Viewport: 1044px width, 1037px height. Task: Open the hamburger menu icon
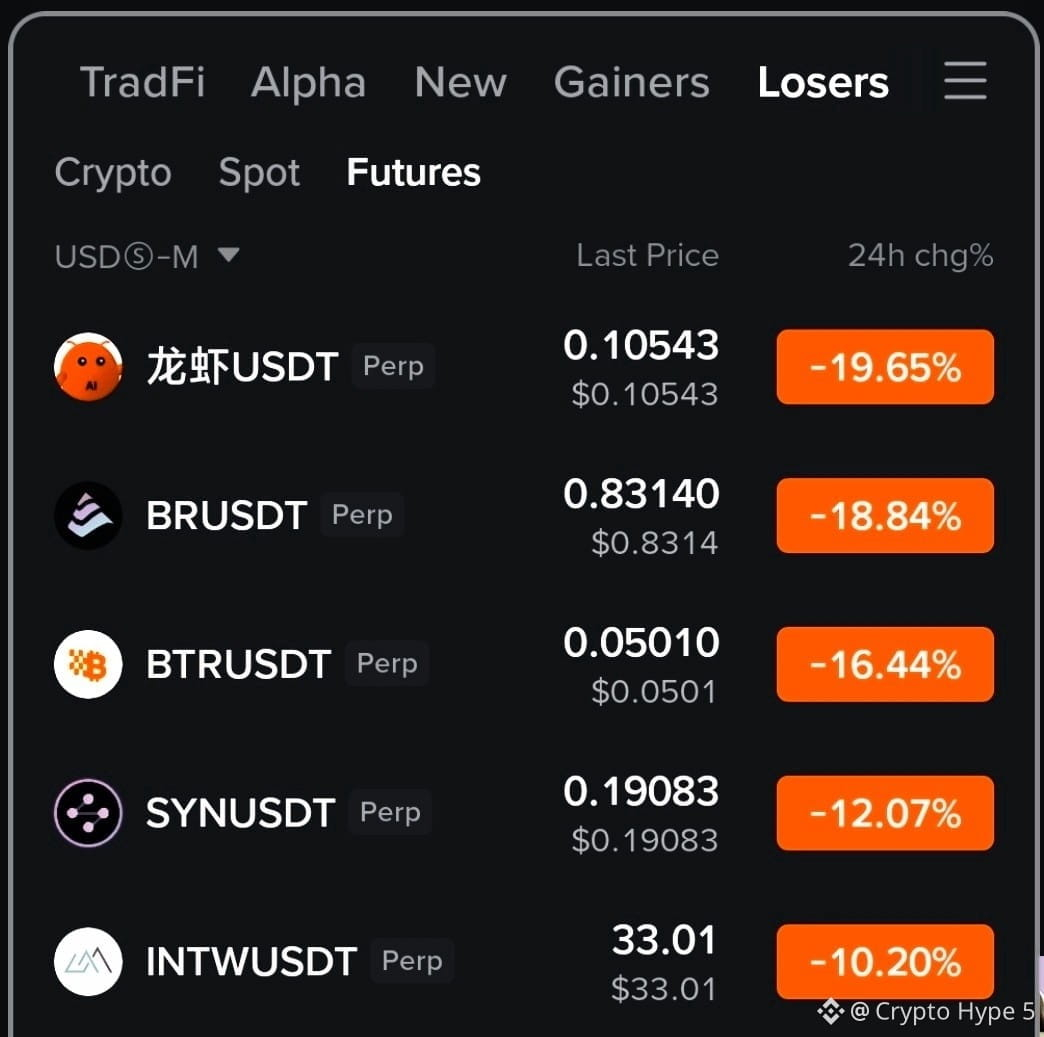(x=965, y=81)
